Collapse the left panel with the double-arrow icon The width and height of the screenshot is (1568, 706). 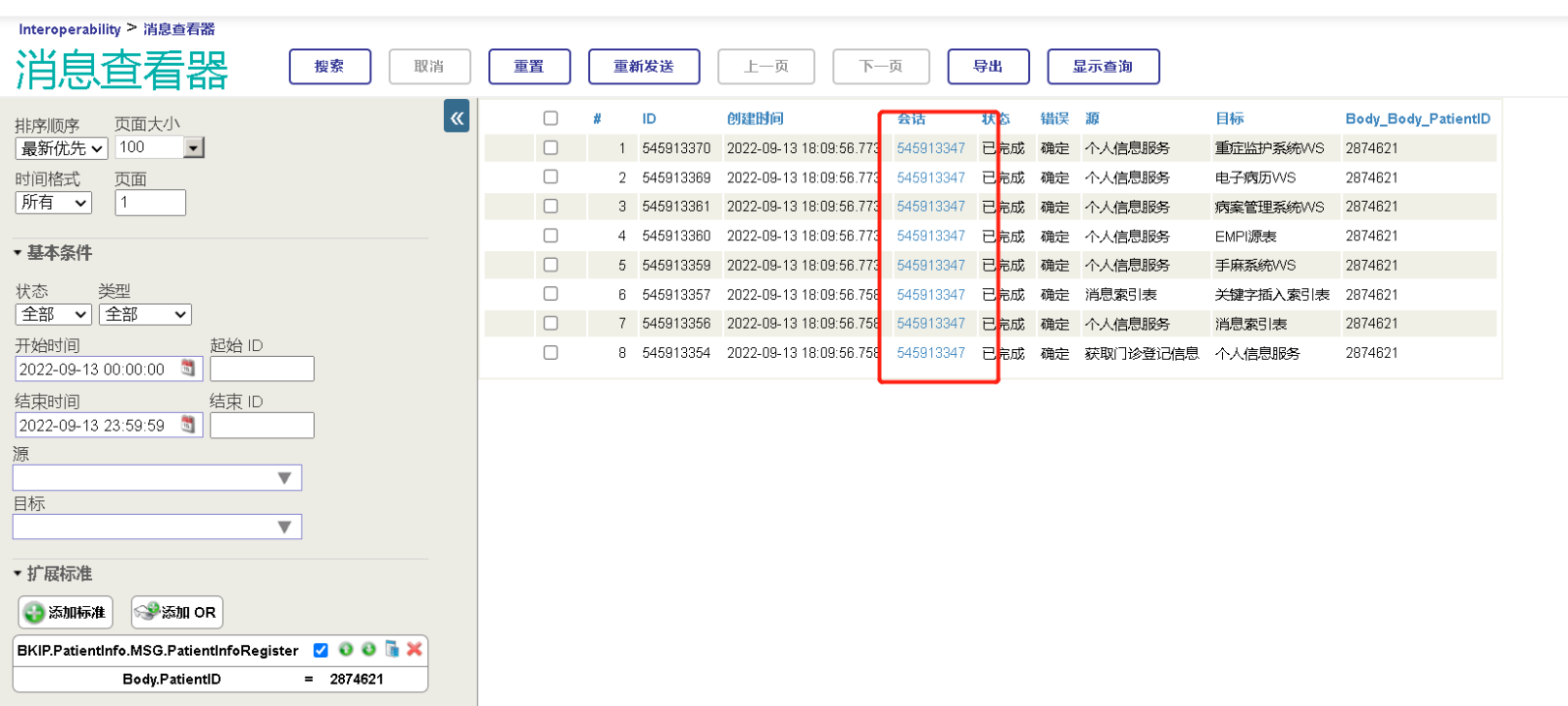coord(457,117)
